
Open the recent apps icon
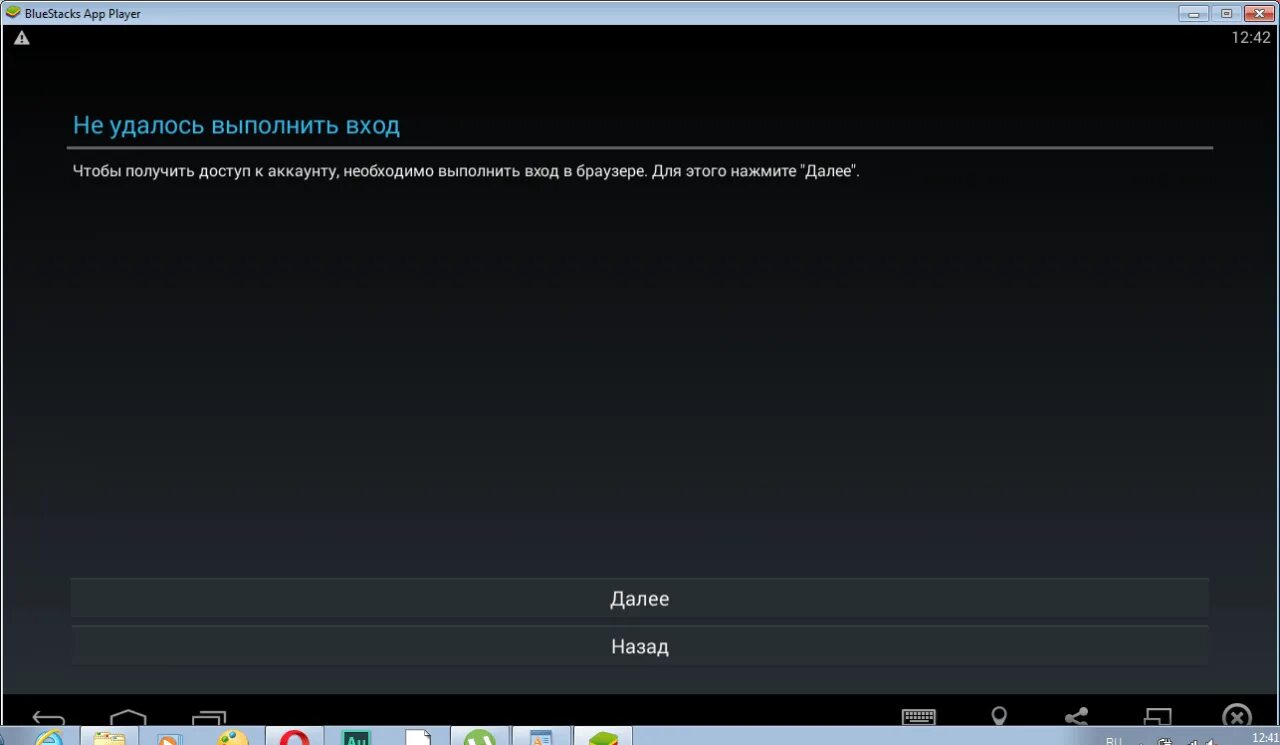click(x=209, y=719)
